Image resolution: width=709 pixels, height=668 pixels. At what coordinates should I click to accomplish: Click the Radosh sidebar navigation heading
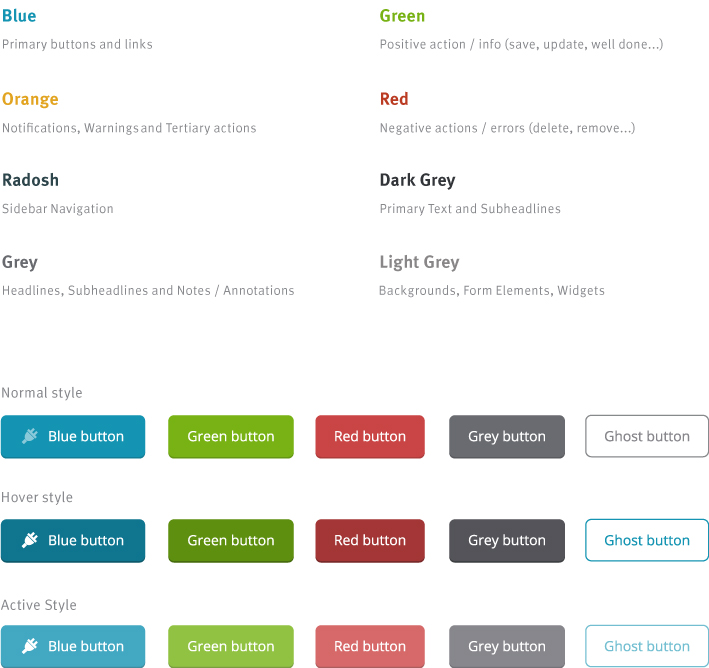(x=30, y=180)
